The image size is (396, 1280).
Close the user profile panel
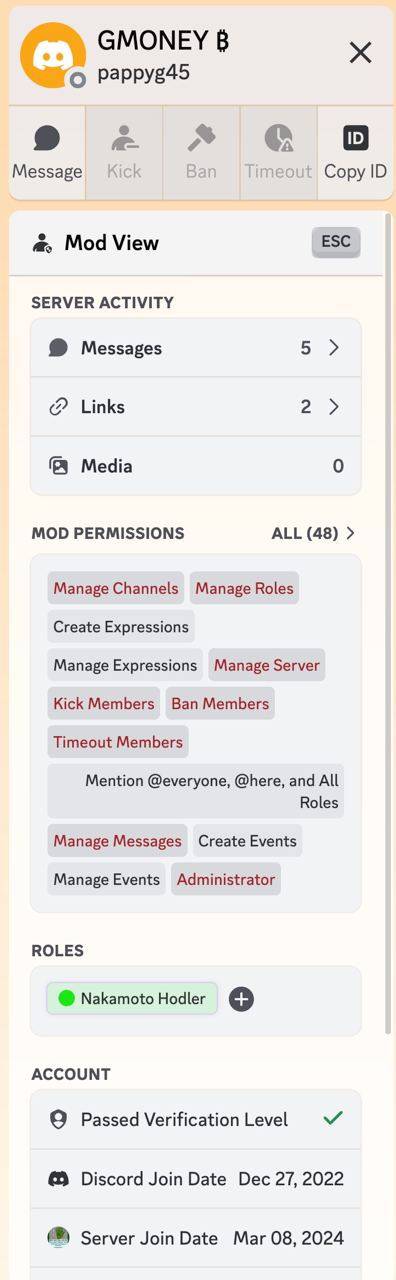tap(360, 53)
